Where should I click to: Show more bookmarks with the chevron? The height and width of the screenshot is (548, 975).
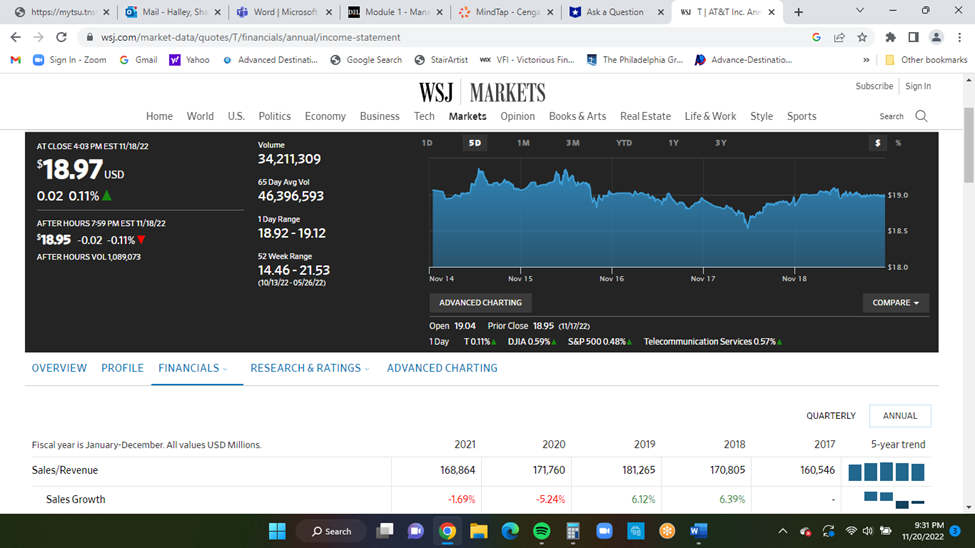pyautogui.click(x=866, y=60)
